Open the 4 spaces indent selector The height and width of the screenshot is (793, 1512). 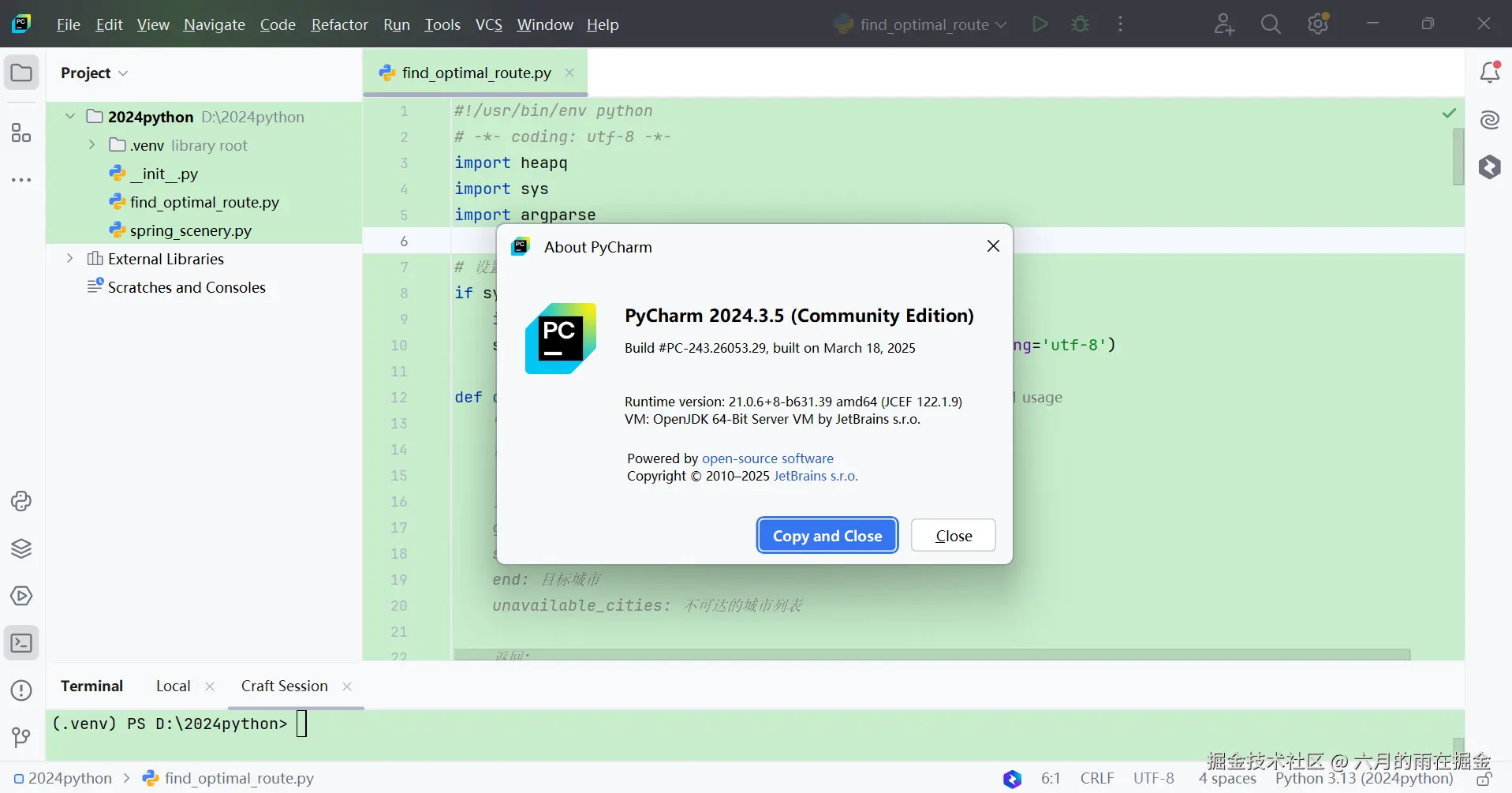click(x=1227, y=779)
